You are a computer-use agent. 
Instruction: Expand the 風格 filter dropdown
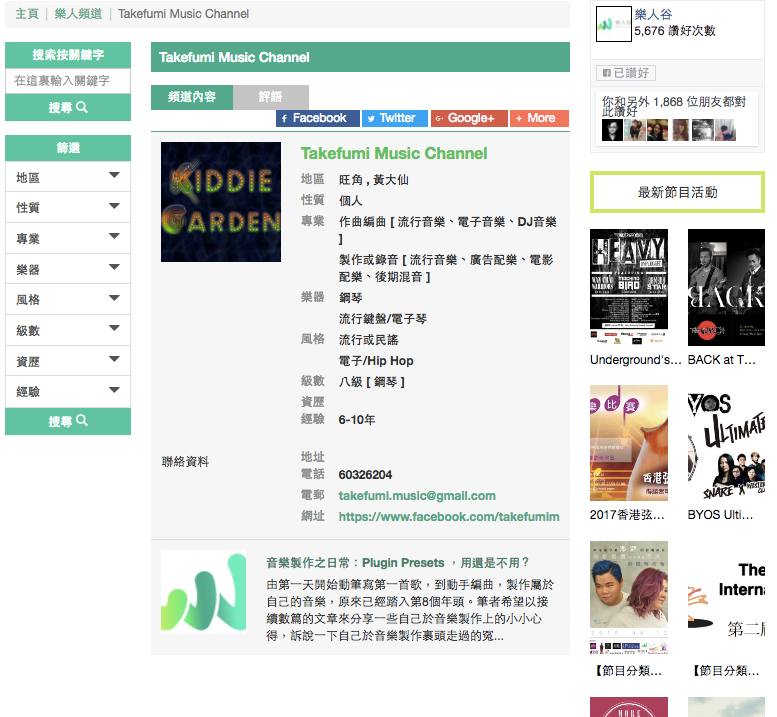tap(68, 300)
